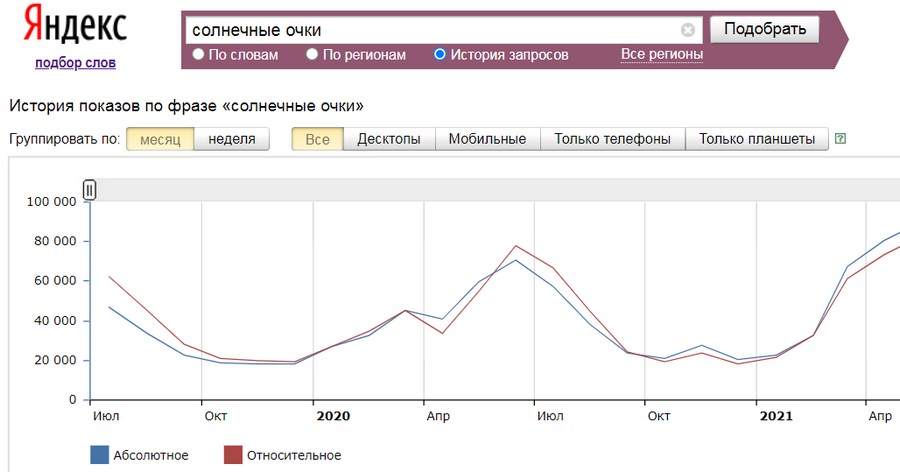The width and height of the screenshot is (900, 472).
Task: Open the green help question mark icon
Action: click(x=840, y=139)
